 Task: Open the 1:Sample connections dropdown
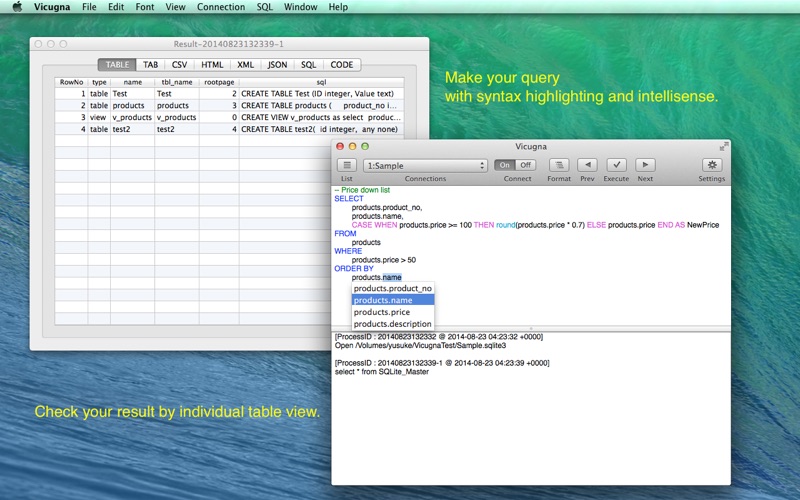pos(425,166)
